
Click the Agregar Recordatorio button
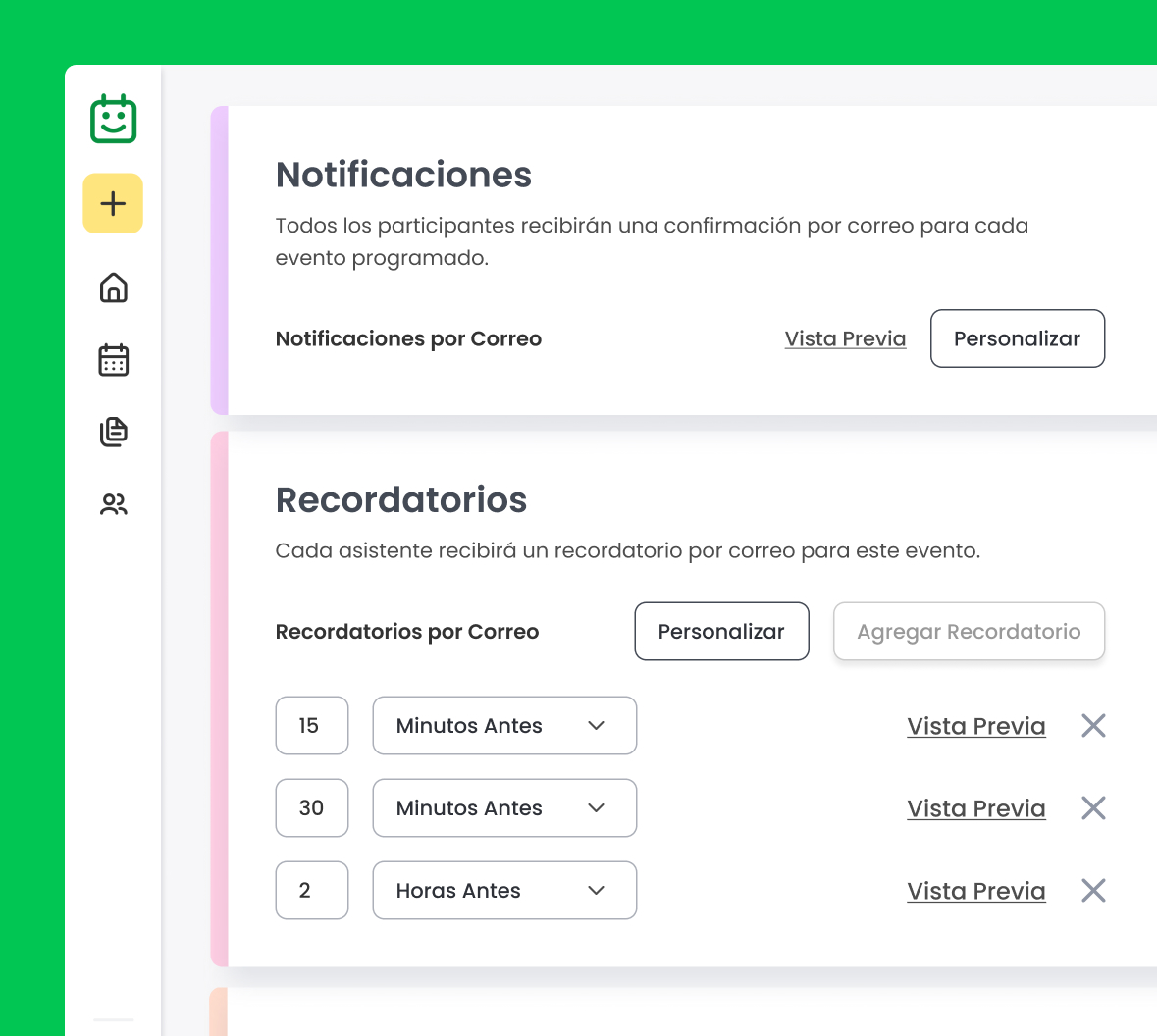coord(969,632)
